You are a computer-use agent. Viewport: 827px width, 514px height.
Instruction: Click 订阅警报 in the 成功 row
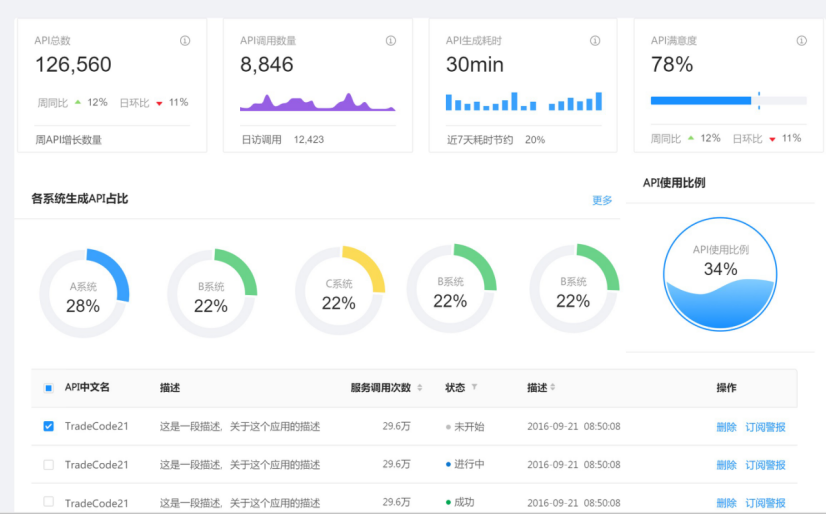765,503
